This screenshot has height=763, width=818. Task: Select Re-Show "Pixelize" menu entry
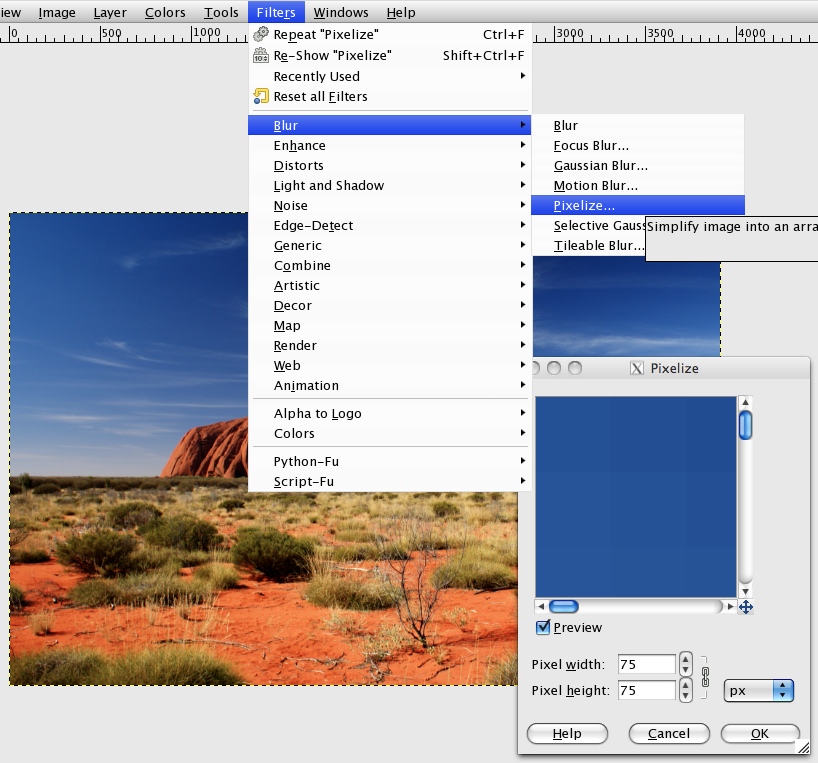[x=390, y=55]
